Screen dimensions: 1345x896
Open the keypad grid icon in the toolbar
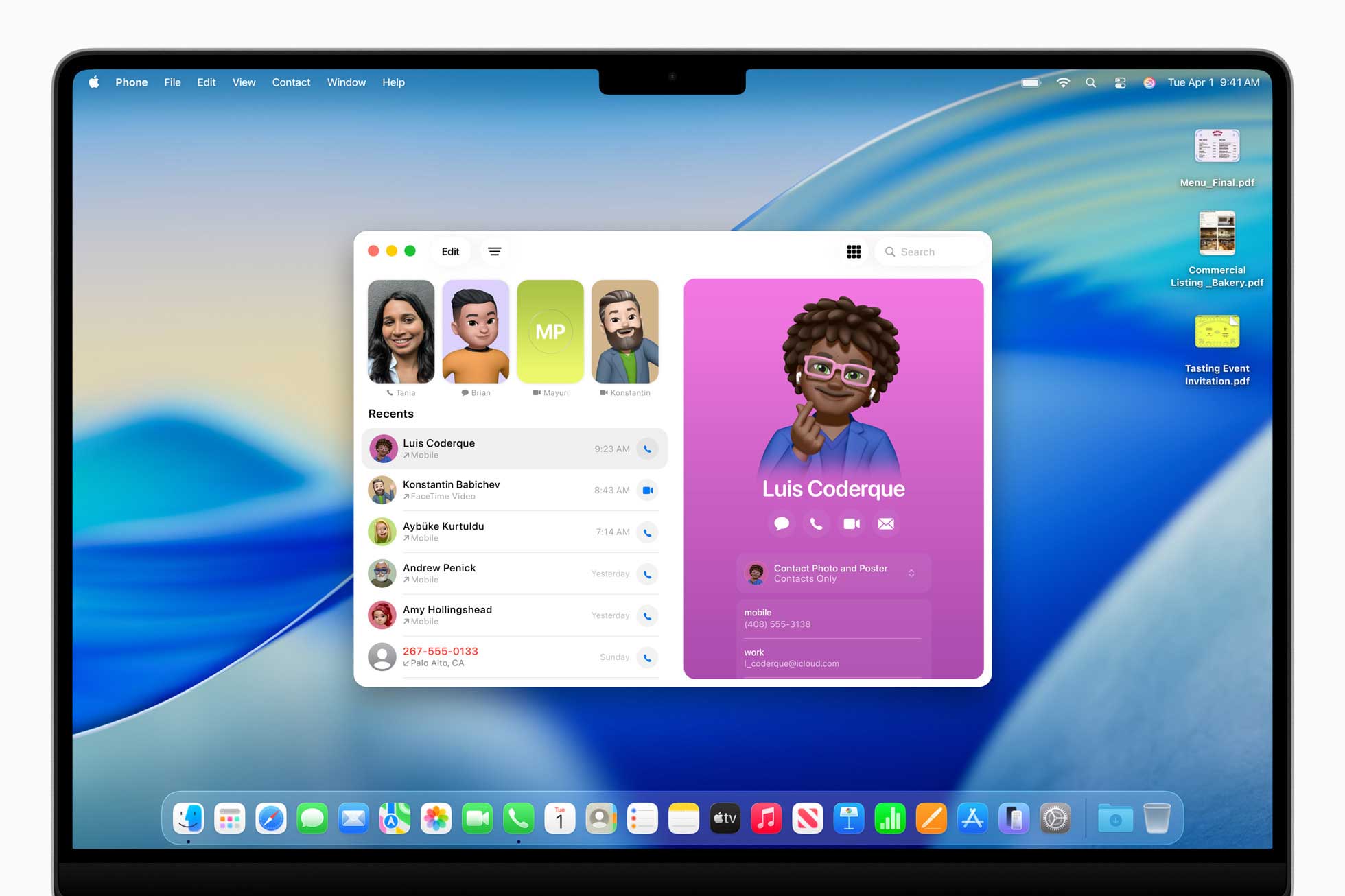pyautogui.click(x=854, y=251)
